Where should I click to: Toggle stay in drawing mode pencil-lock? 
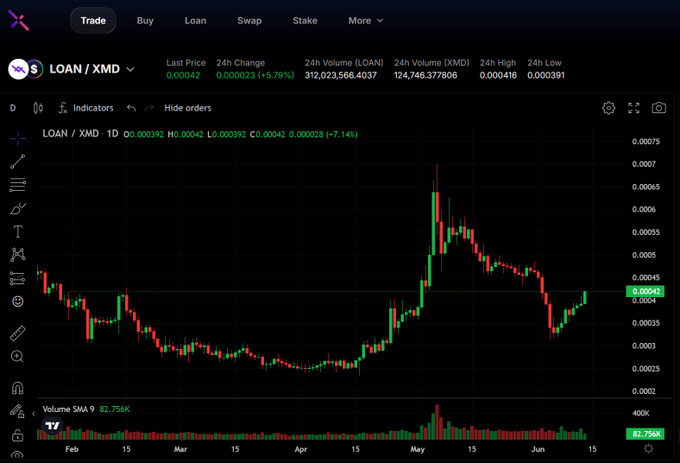tap(17, 411)
